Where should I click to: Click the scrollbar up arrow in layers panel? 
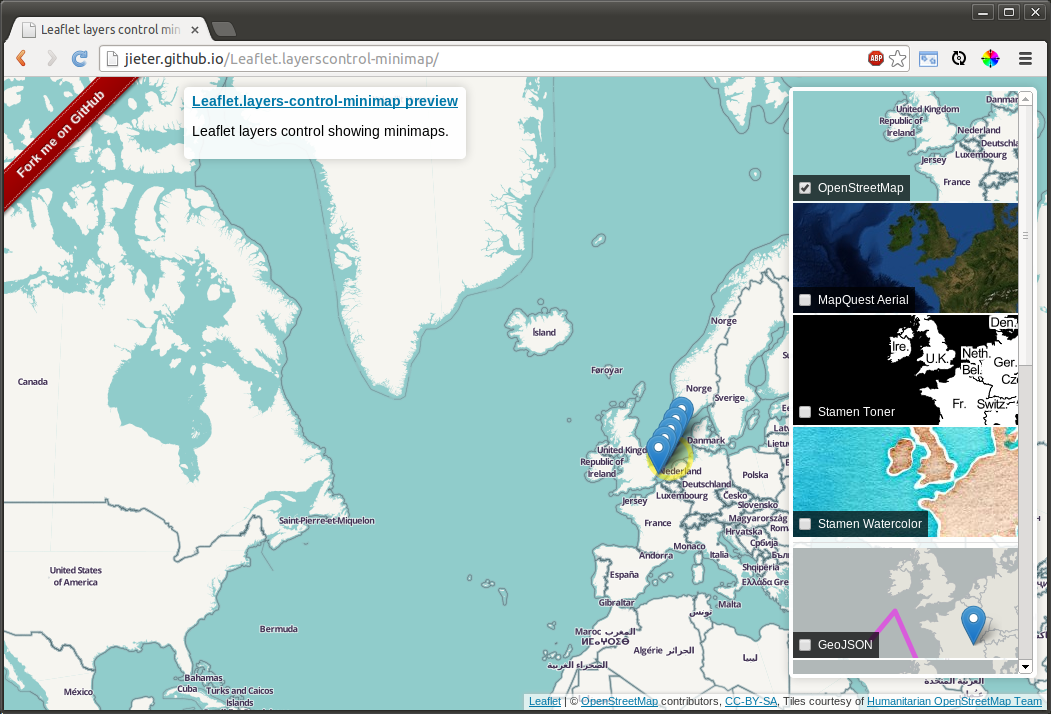point(1024,97)
